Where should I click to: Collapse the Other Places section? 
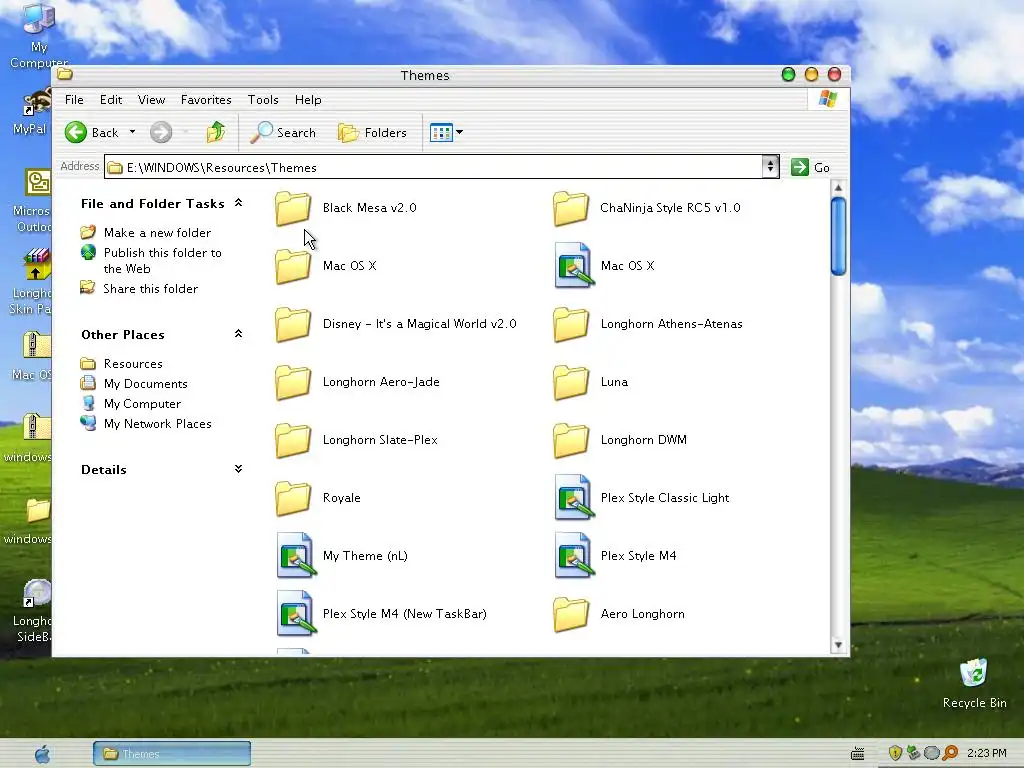(x=238, y=334)
